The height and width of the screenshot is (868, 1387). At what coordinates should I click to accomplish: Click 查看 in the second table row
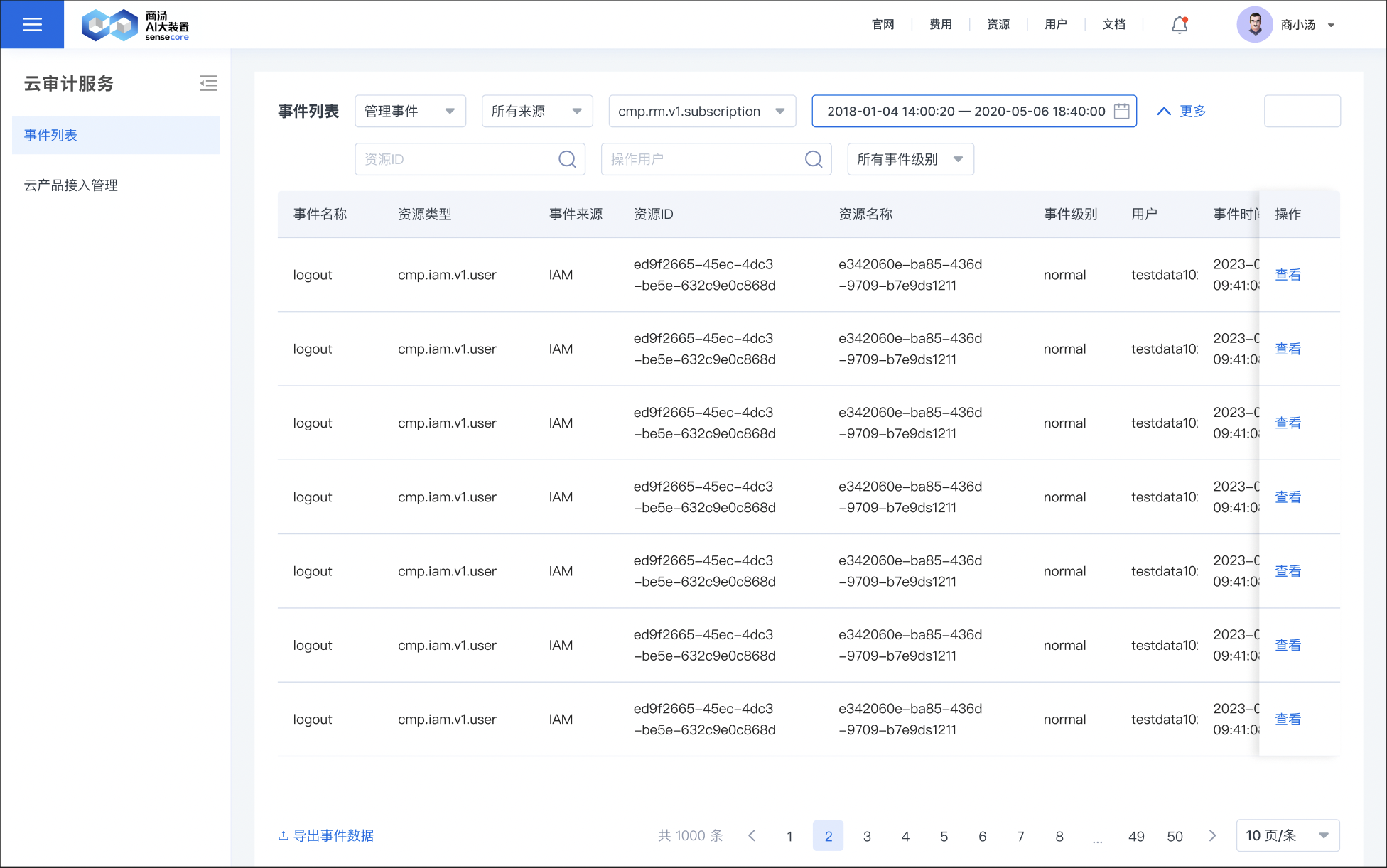click(1288, 349)
